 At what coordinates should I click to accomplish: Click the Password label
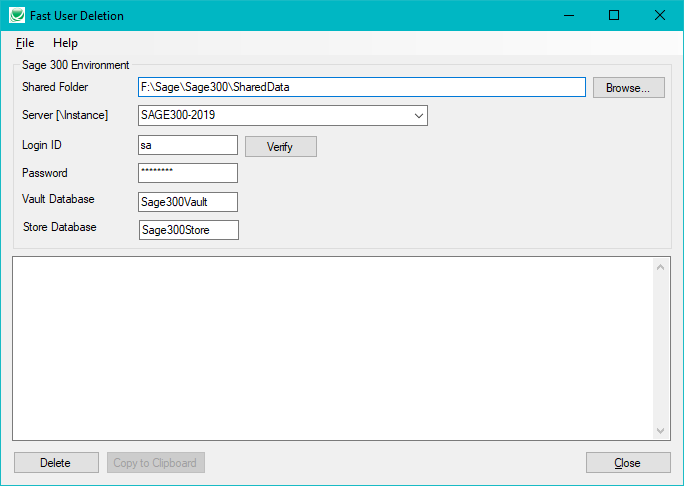coord(45,173)
